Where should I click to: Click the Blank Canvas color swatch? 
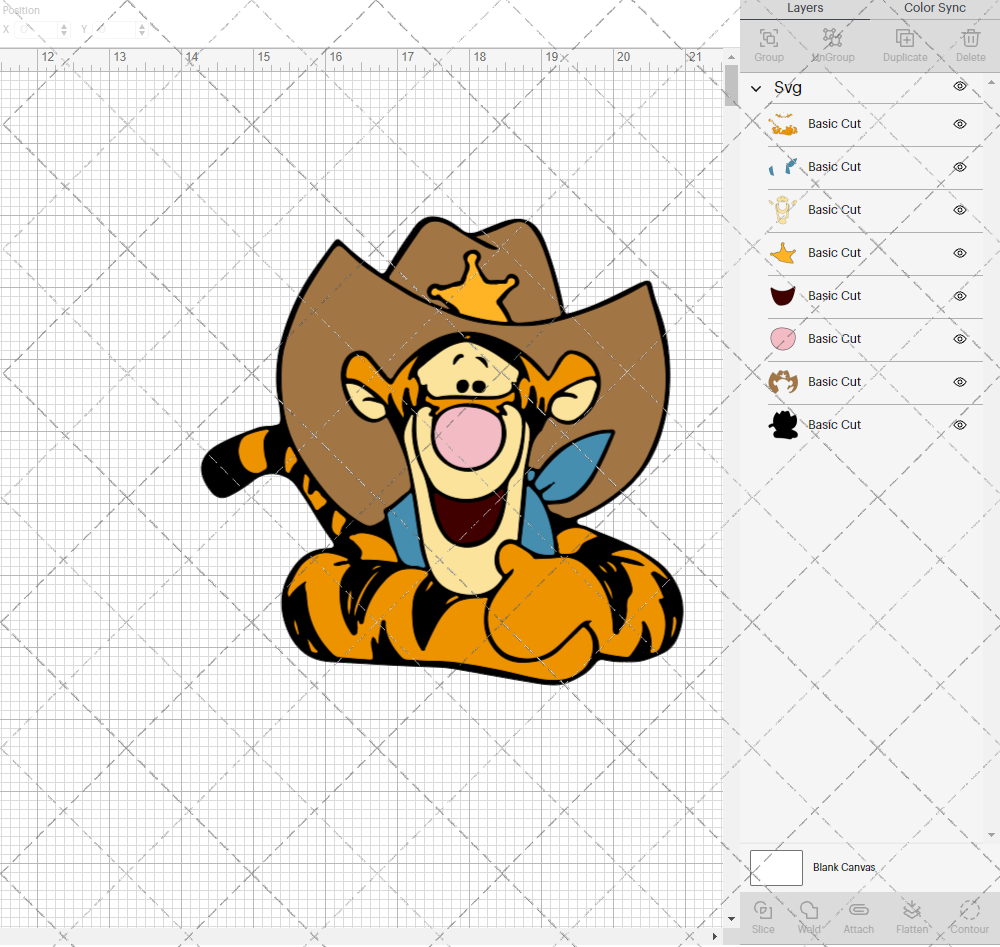[776, 868]
